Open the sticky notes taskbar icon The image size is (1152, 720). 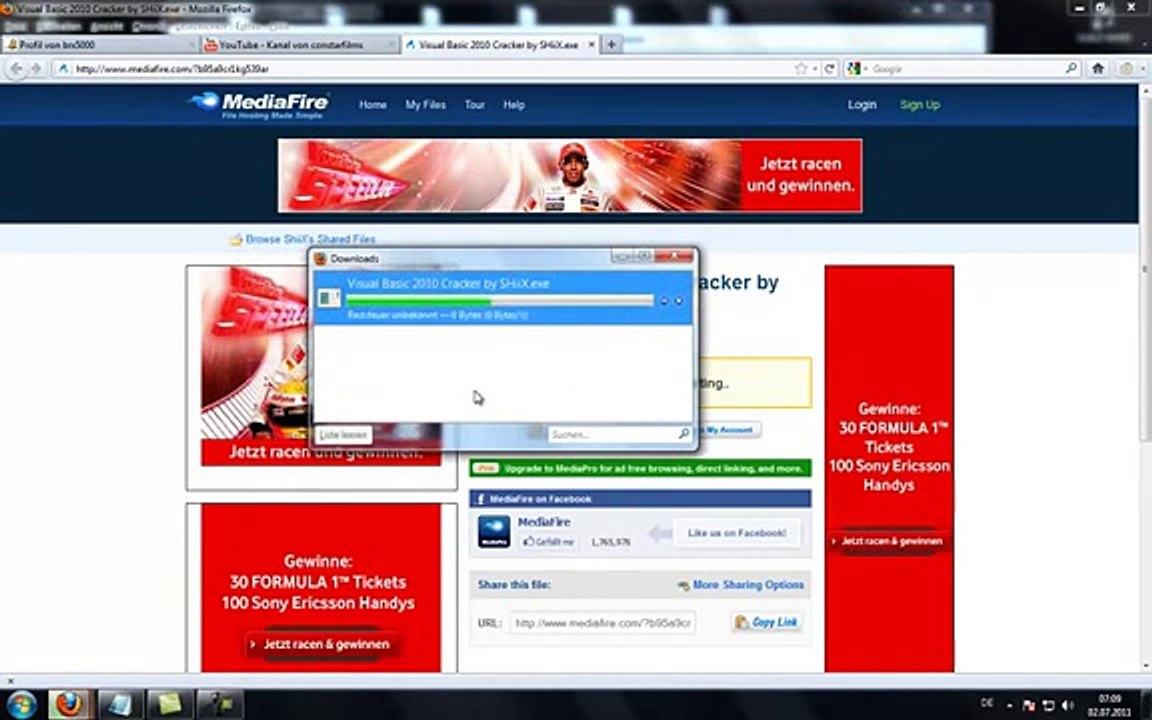(x=170, y=704)
